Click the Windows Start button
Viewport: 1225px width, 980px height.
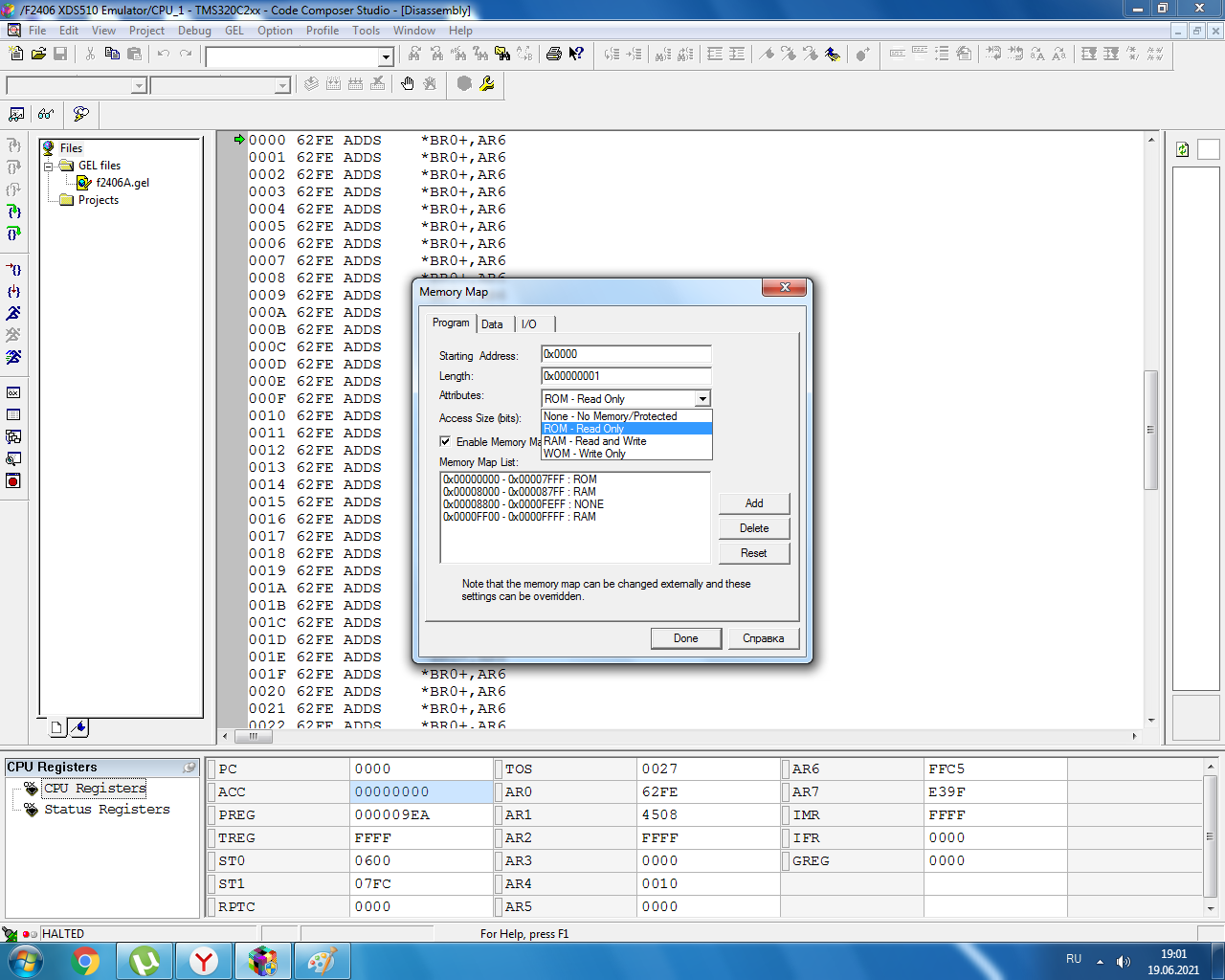pyautogui.click(x=25, y=961)
